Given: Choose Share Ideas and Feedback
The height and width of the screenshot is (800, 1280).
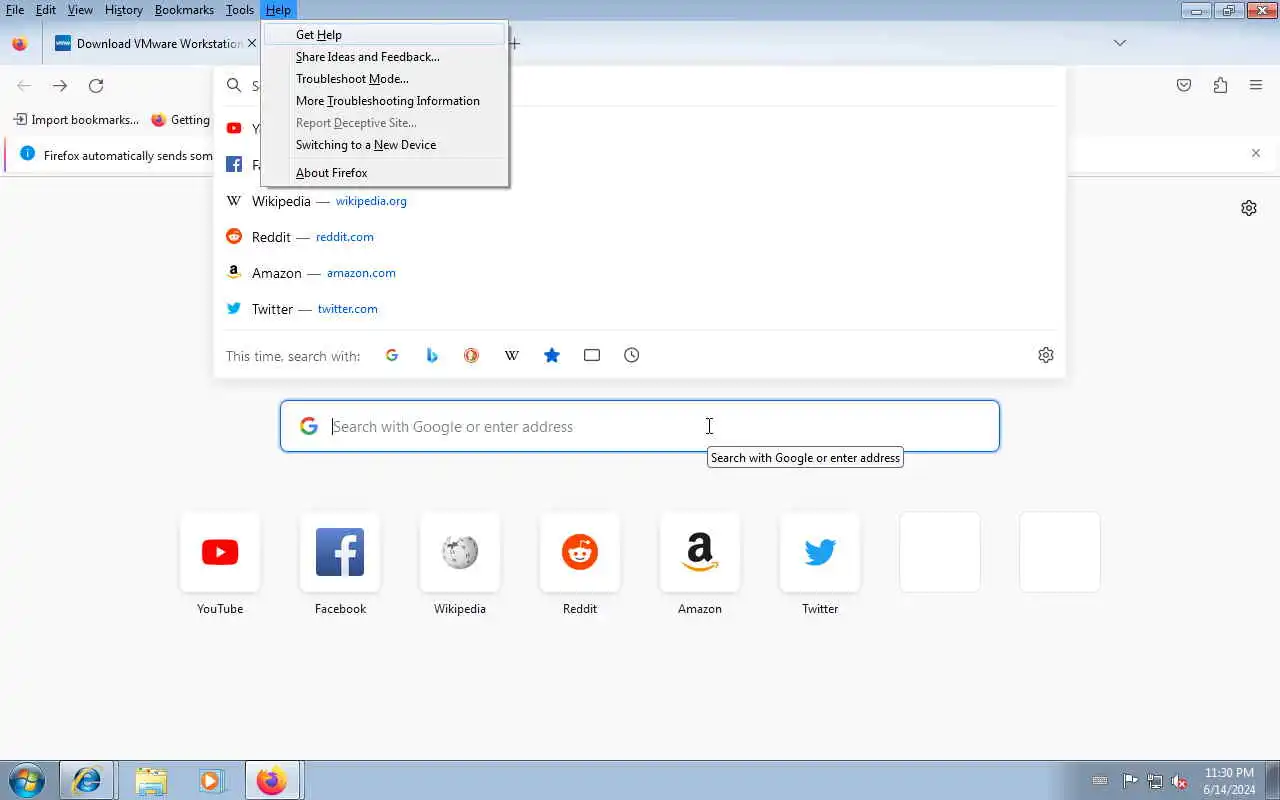Looking at the screenshot, I should click(x=384, y=57).
